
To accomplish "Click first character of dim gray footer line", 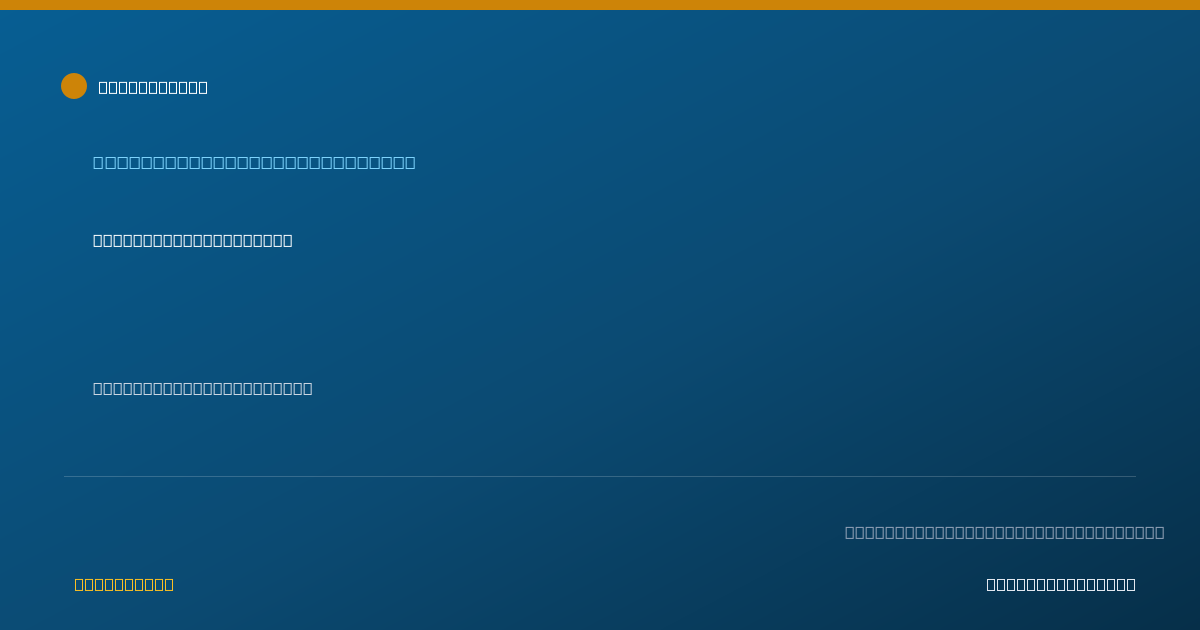I will 850,532.
